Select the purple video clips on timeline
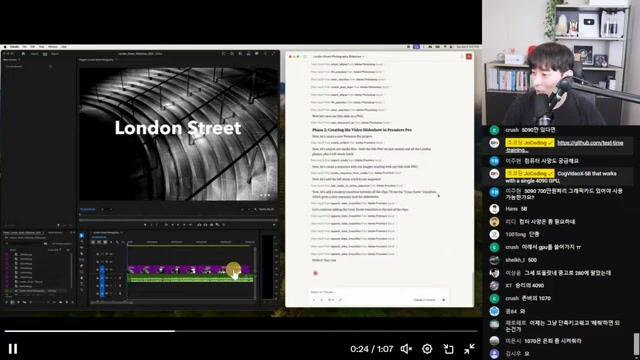 coord(189,269)
